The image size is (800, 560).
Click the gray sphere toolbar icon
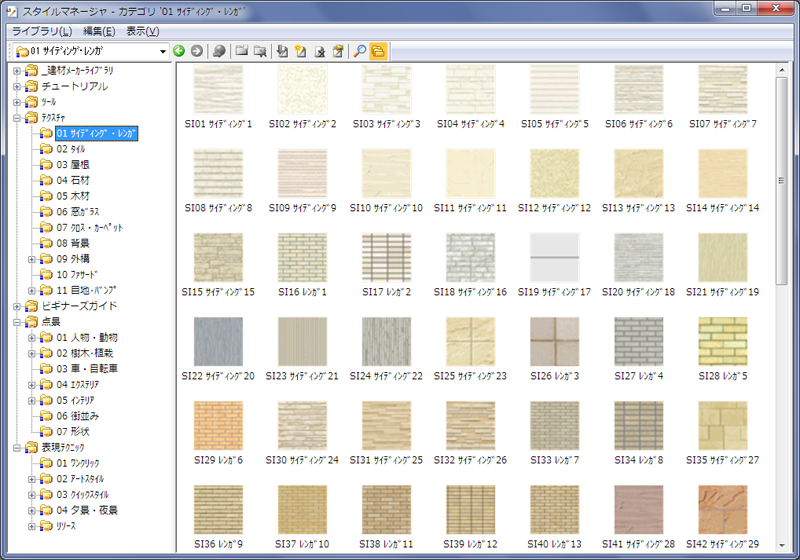tap(219, 51)
